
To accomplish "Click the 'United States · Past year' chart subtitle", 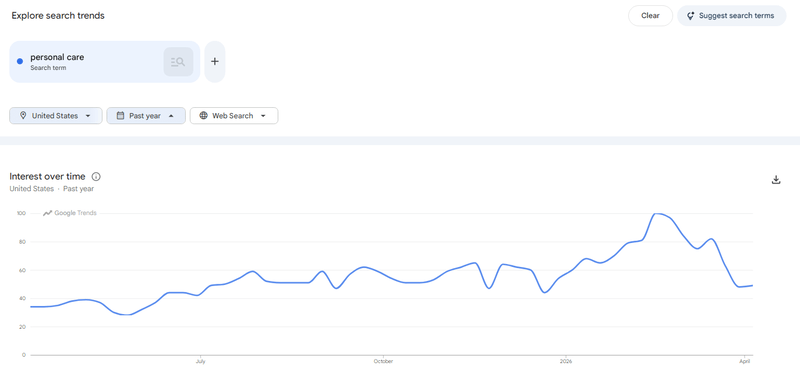I will point(52,189).
